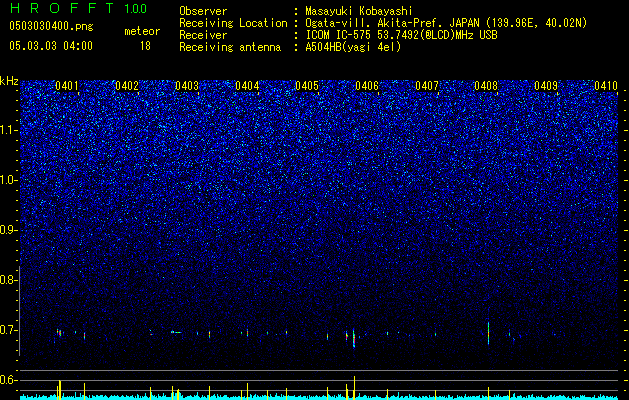Screen dimensions: 629x400
Task: Click the 0409 time marker
Action: point(546,85)
